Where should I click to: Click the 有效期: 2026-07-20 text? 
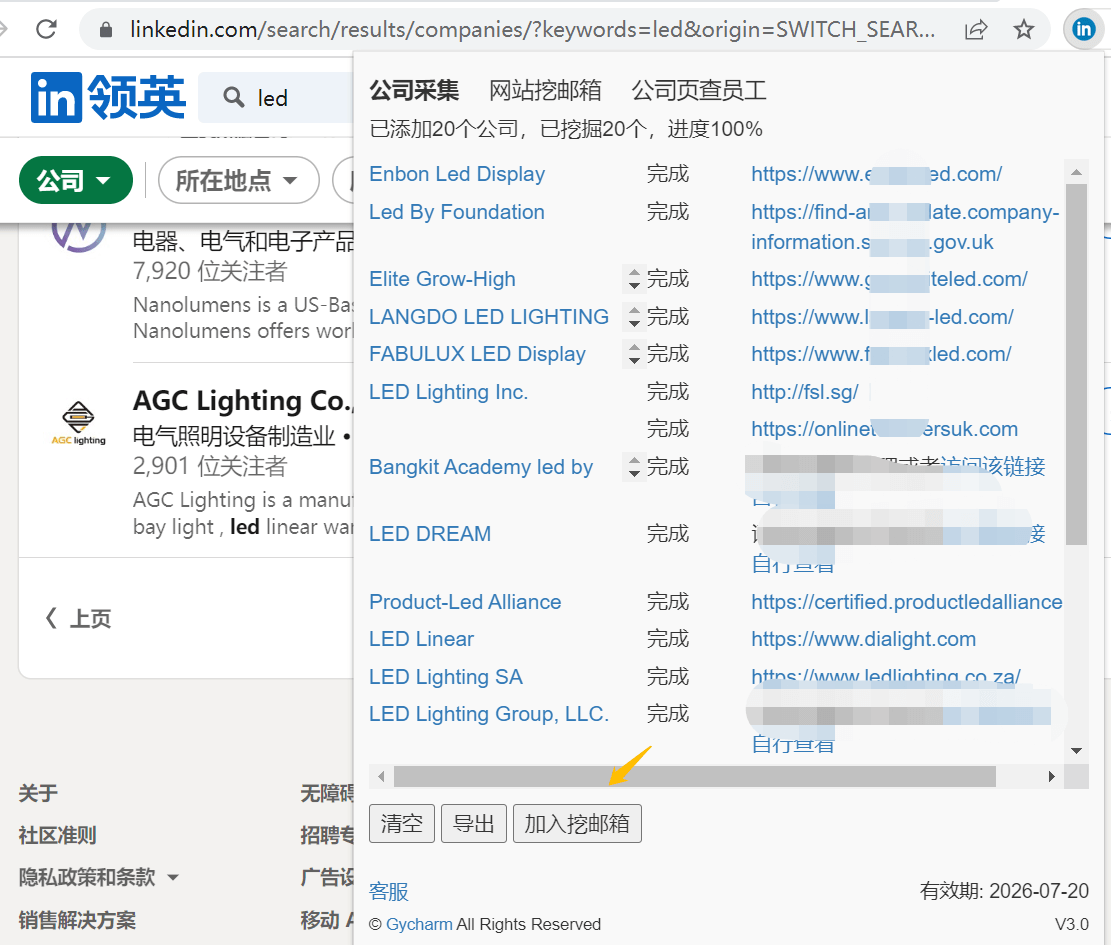1004,890
